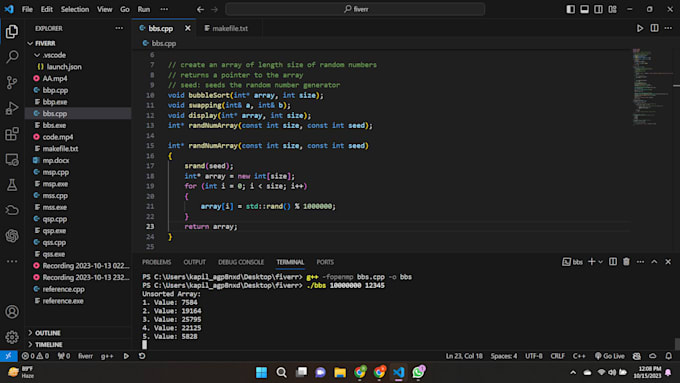
Task: Maximize terminal panel with chevron up
Action: pyautogui.click(x=654, y=262)
